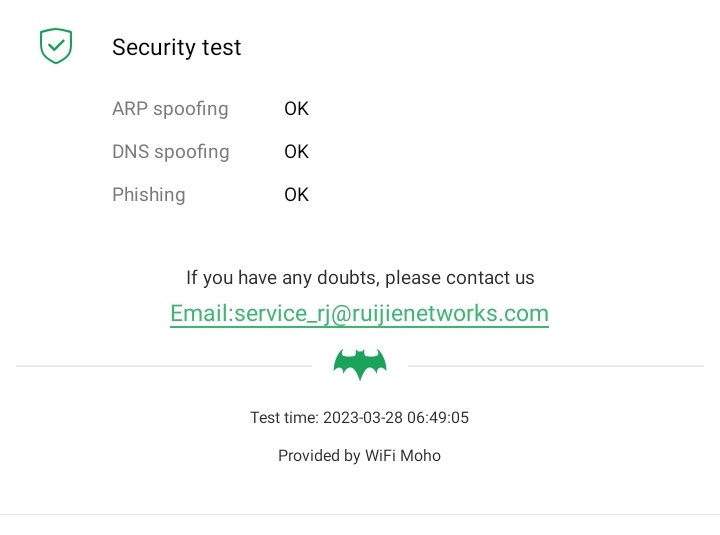The width and height of the screenshot is (720, 535).
Task: Tap the DNS spoofing label
Action: point(170,151)
